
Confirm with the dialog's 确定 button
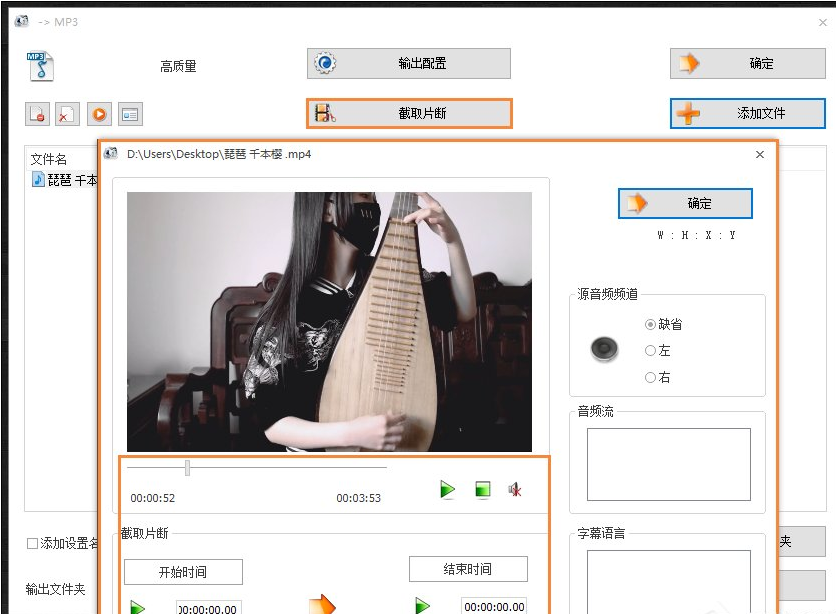[x=684, y=203]
